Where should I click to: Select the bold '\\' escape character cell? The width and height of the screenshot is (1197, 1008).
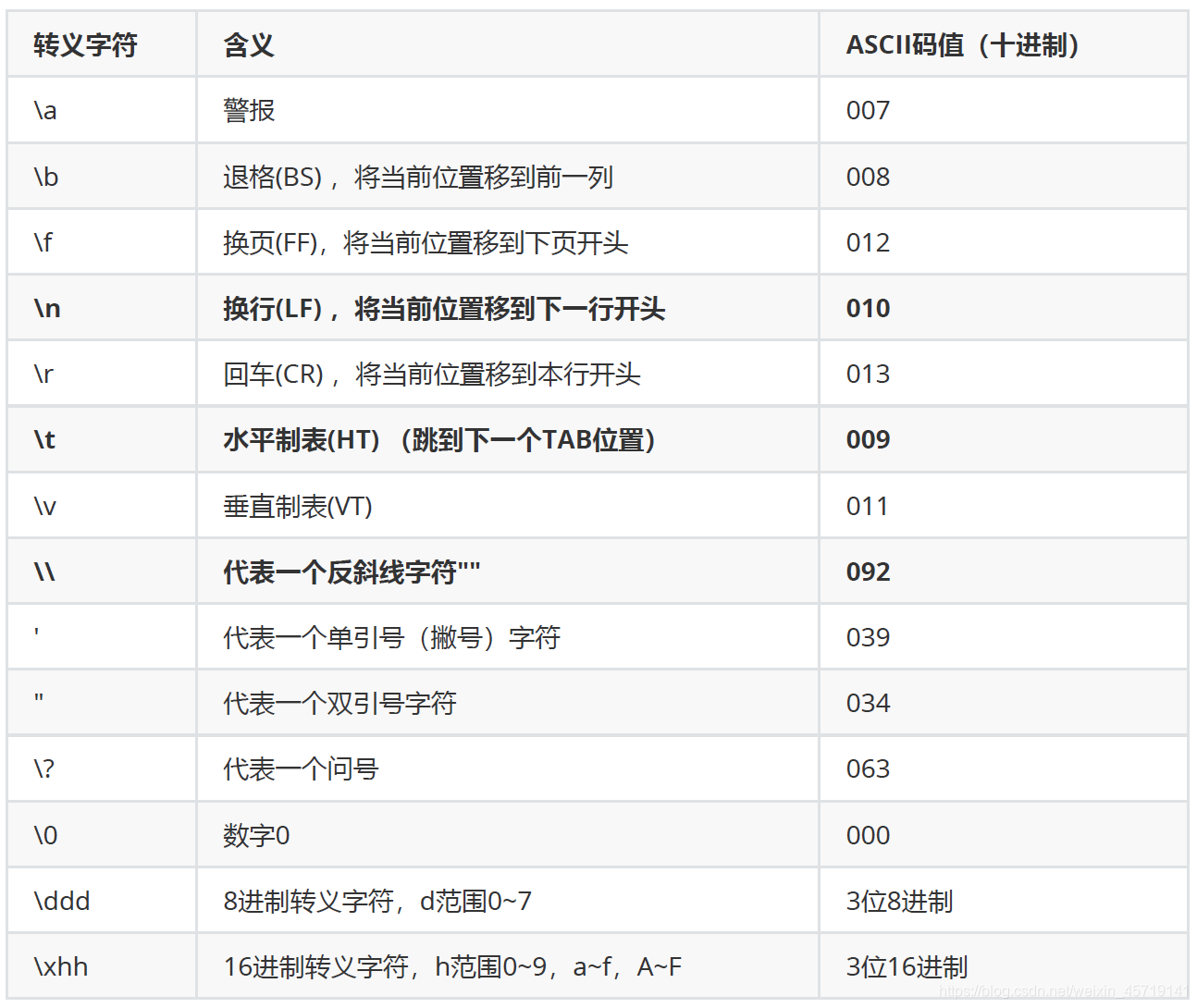[x=102, y=572]
